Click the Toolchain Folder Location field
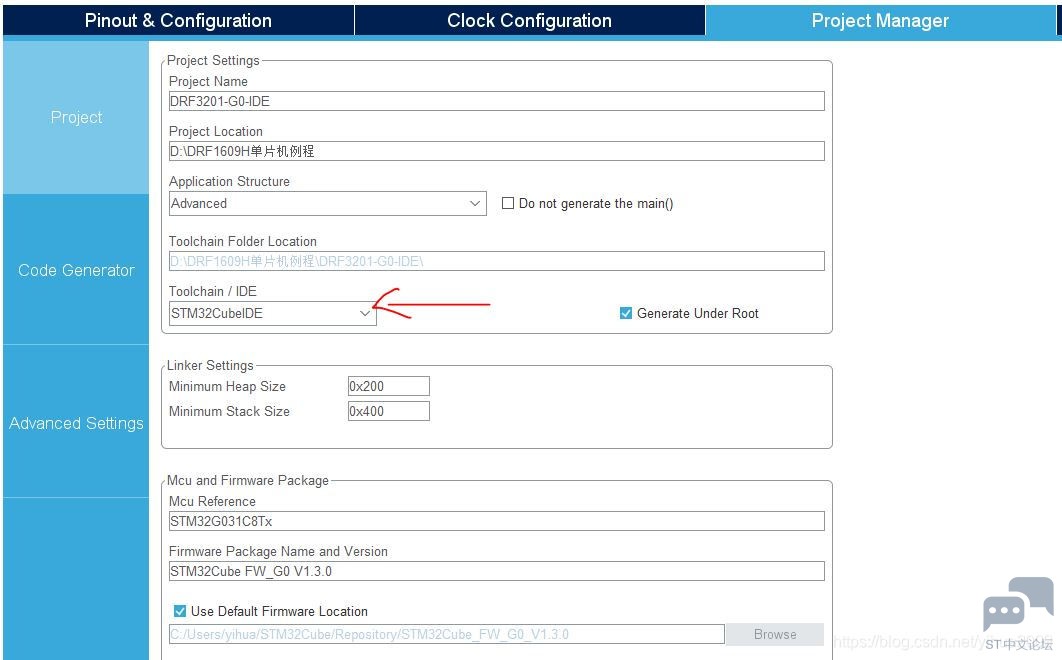This screenshot has height=660, width=1062. tap(496, 261)
